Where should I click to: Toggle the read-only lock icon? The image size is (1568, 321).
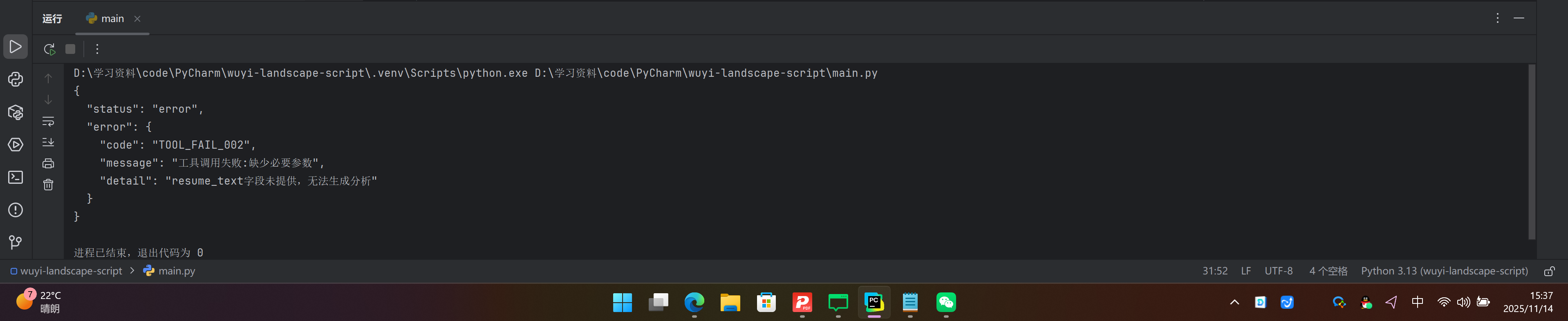click(1549, 271)
